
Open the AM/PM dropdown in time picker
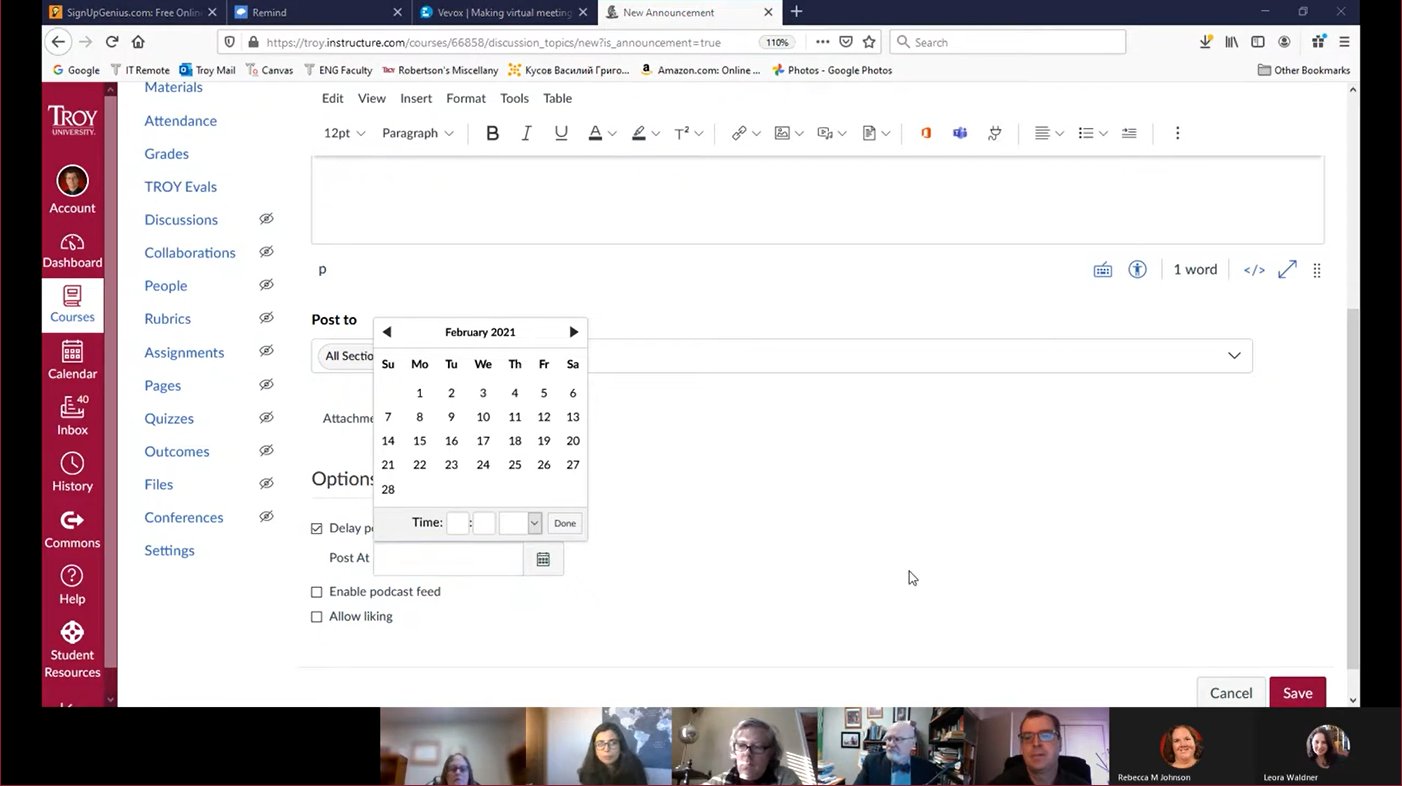click(521, 523)
